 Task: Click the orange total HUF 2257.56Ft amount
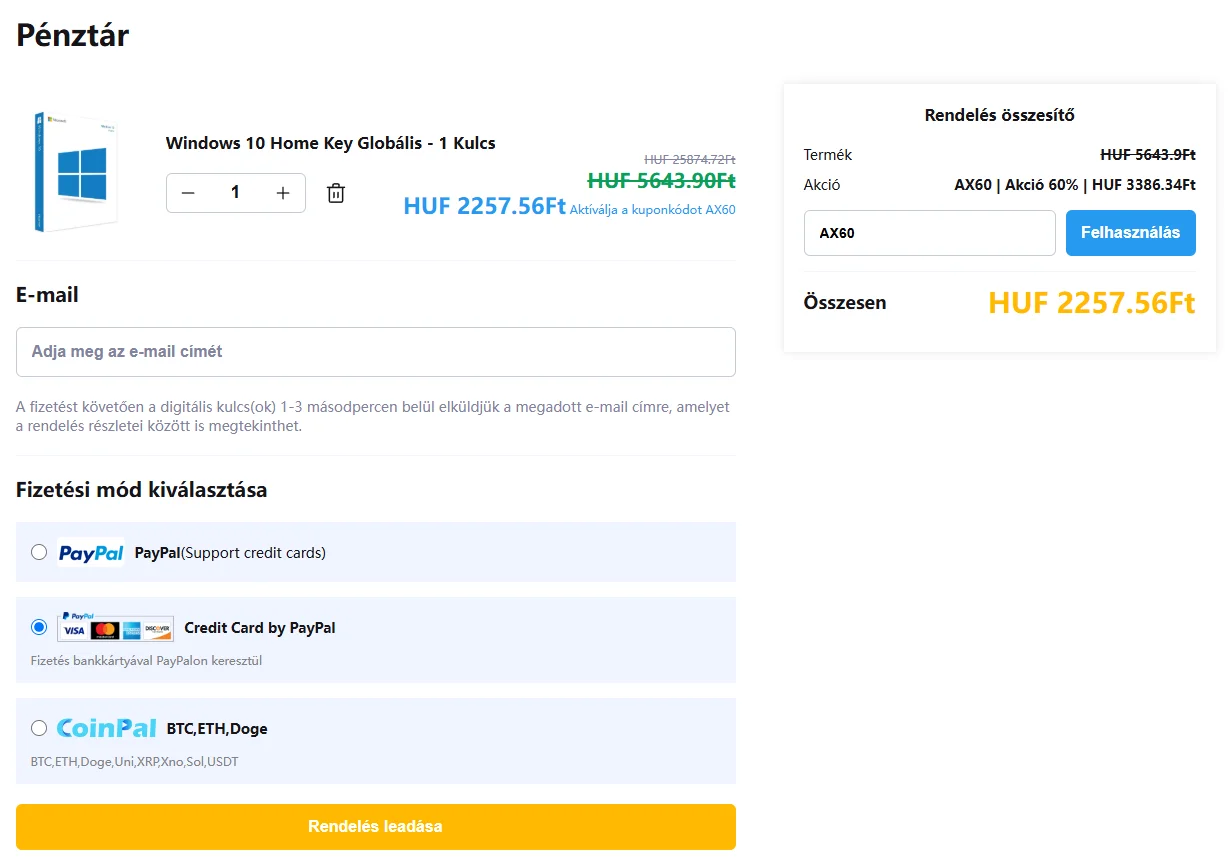(x=1091, y=303)
